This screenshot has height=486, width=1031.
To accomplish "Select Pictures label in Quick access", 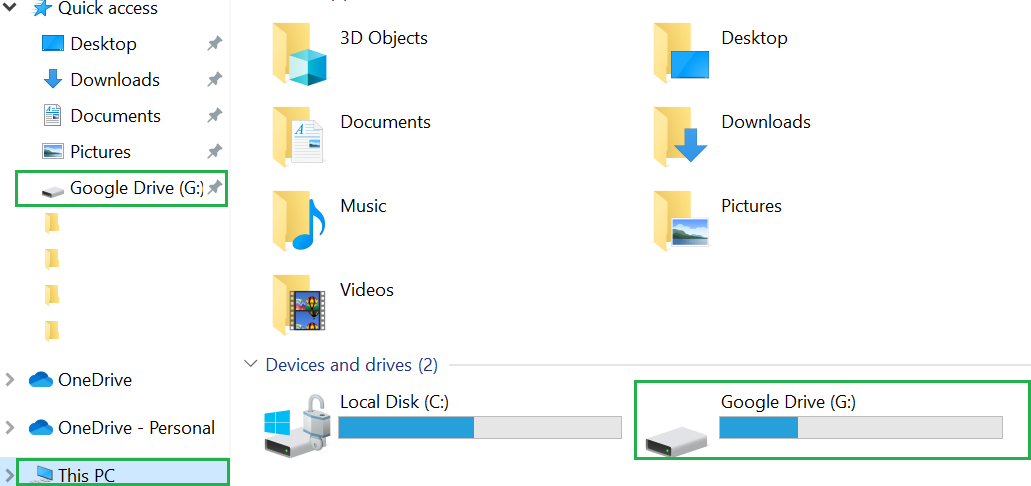I will pyautogui.click(x=101, y=152).
